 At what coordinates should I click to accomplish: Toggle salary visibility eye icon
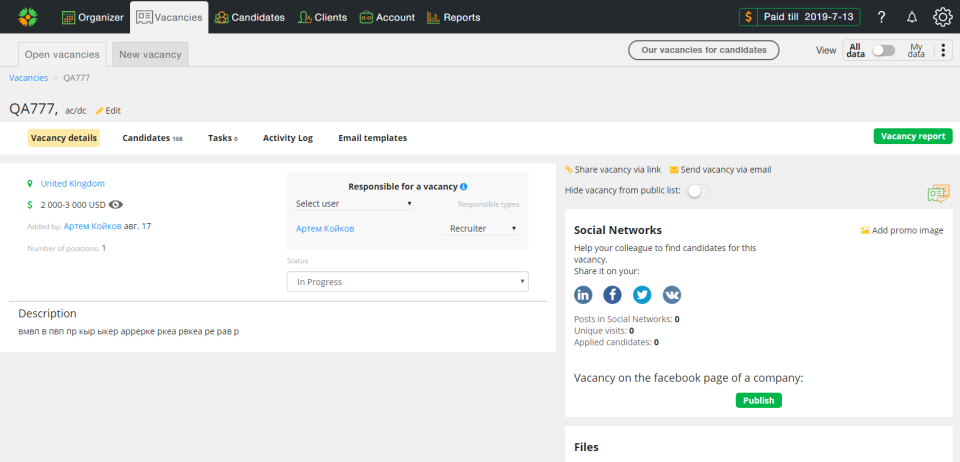116,204
